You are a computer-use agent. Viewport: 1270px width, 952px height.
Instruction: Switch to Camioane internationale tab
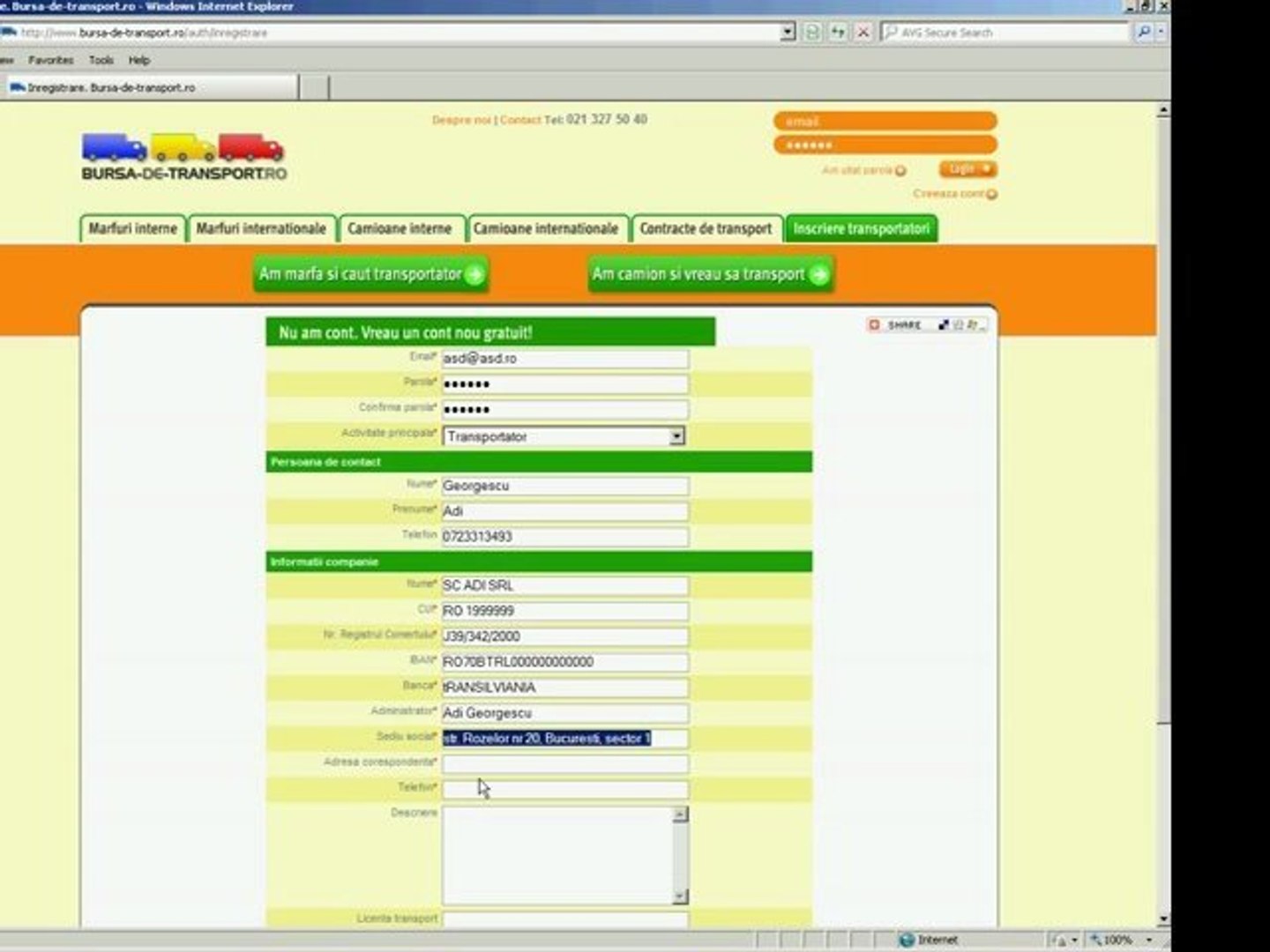click(546, 228)
